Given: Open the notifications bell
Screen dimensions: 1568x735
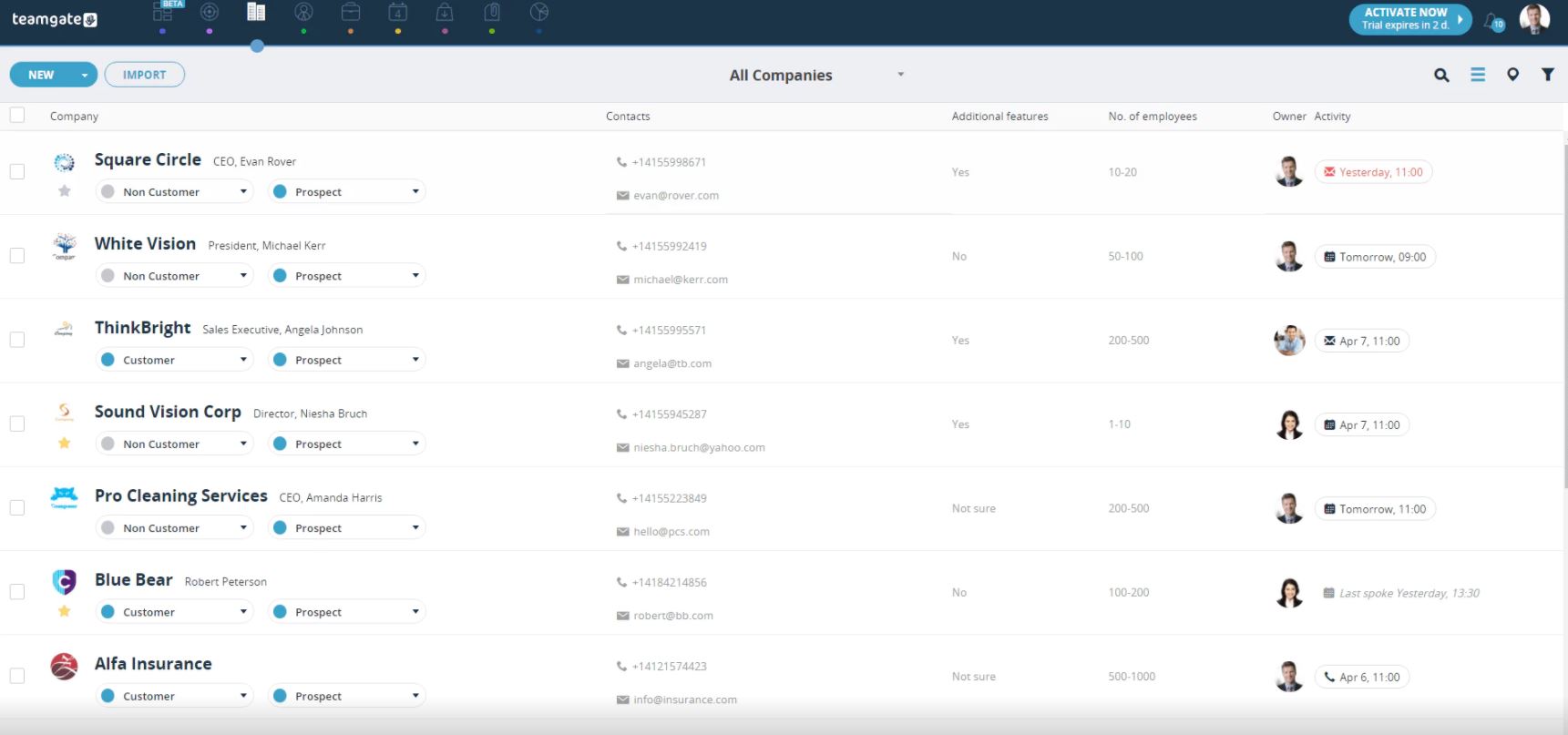Looking at the screenshot, I should [x=1493, y=20].
